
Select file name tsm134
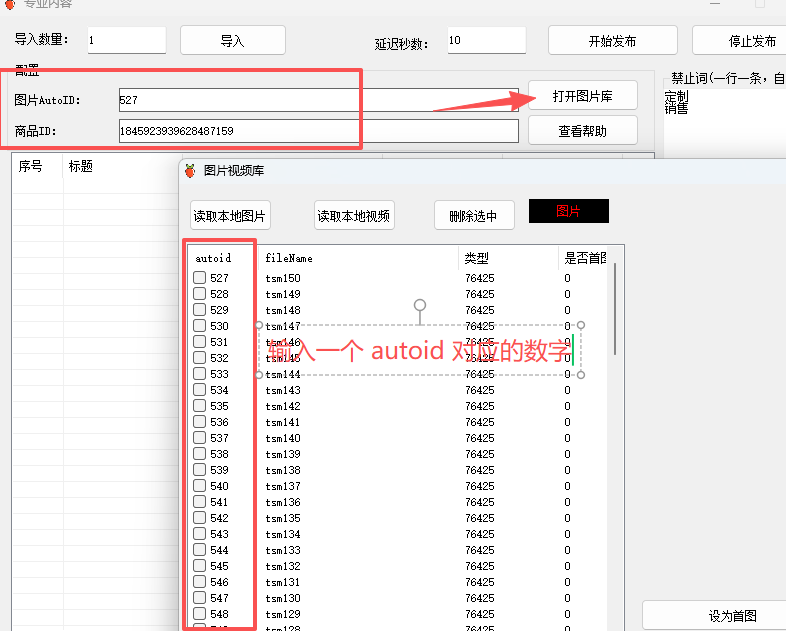pos(283,534)
